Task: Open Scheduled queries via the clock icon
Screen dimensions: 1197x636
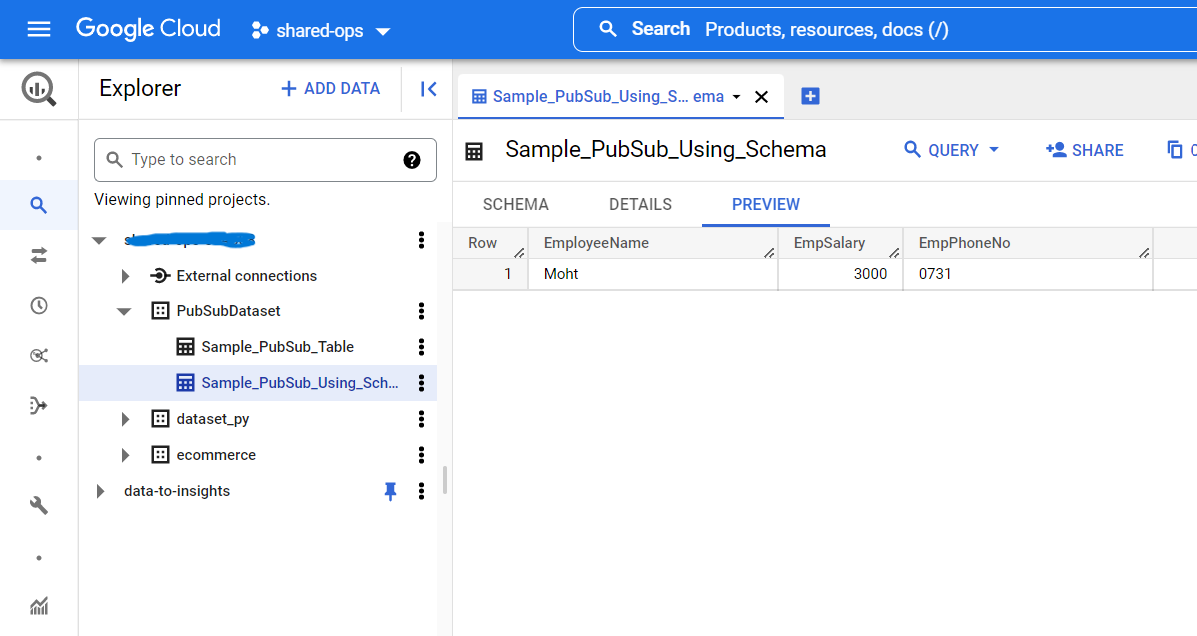Action: click(x=39, y=305)
